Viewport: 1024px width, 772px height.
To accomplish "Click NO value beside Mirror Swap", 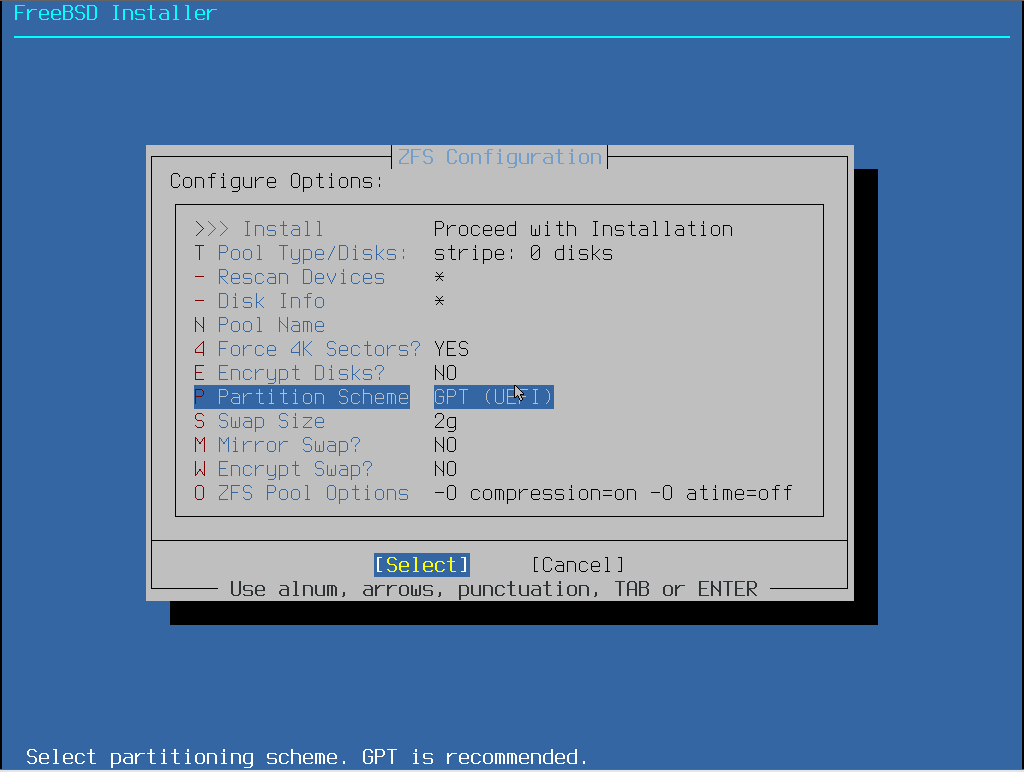I will tap(445, 445).
